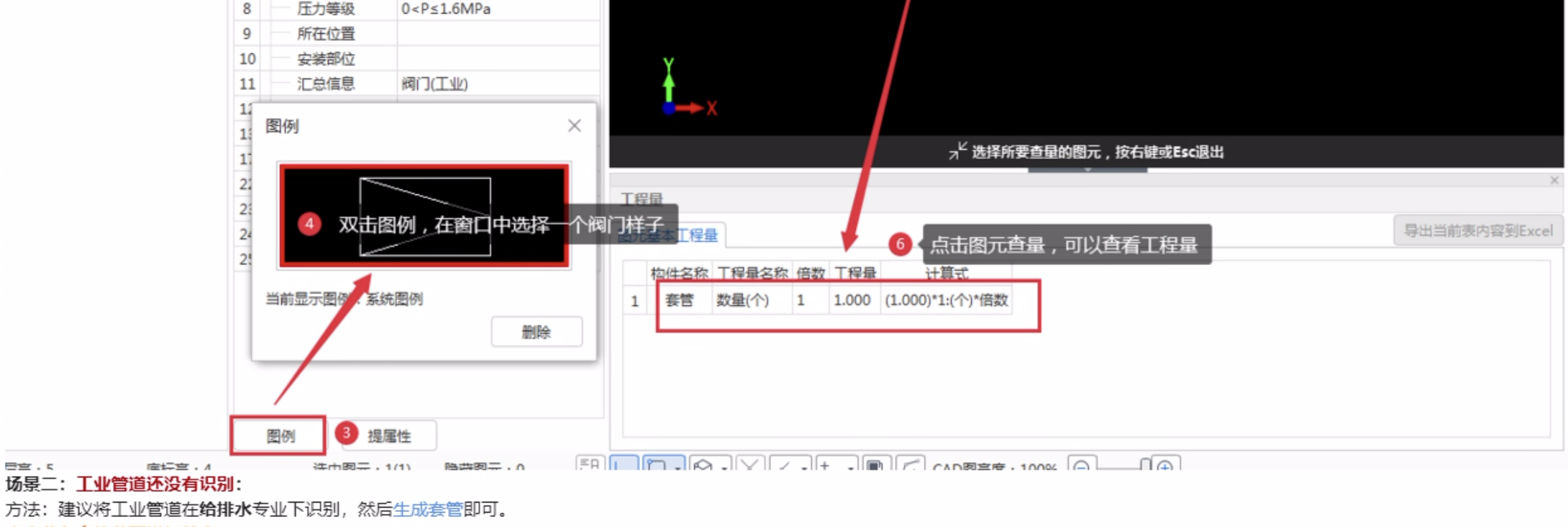This screenshot has width=1568, height=527.
Task: Click the collapse handle under the prompt bar
Action: coord(1088,170)
